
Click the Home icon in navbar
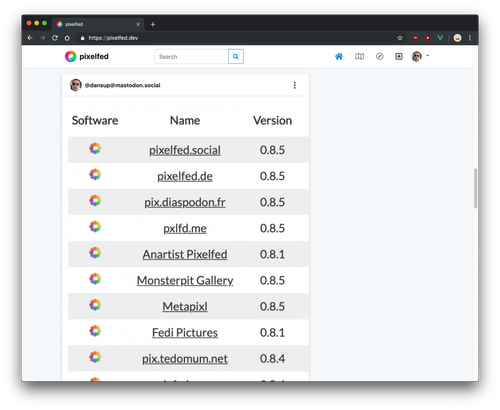click(x=339, y=56)
